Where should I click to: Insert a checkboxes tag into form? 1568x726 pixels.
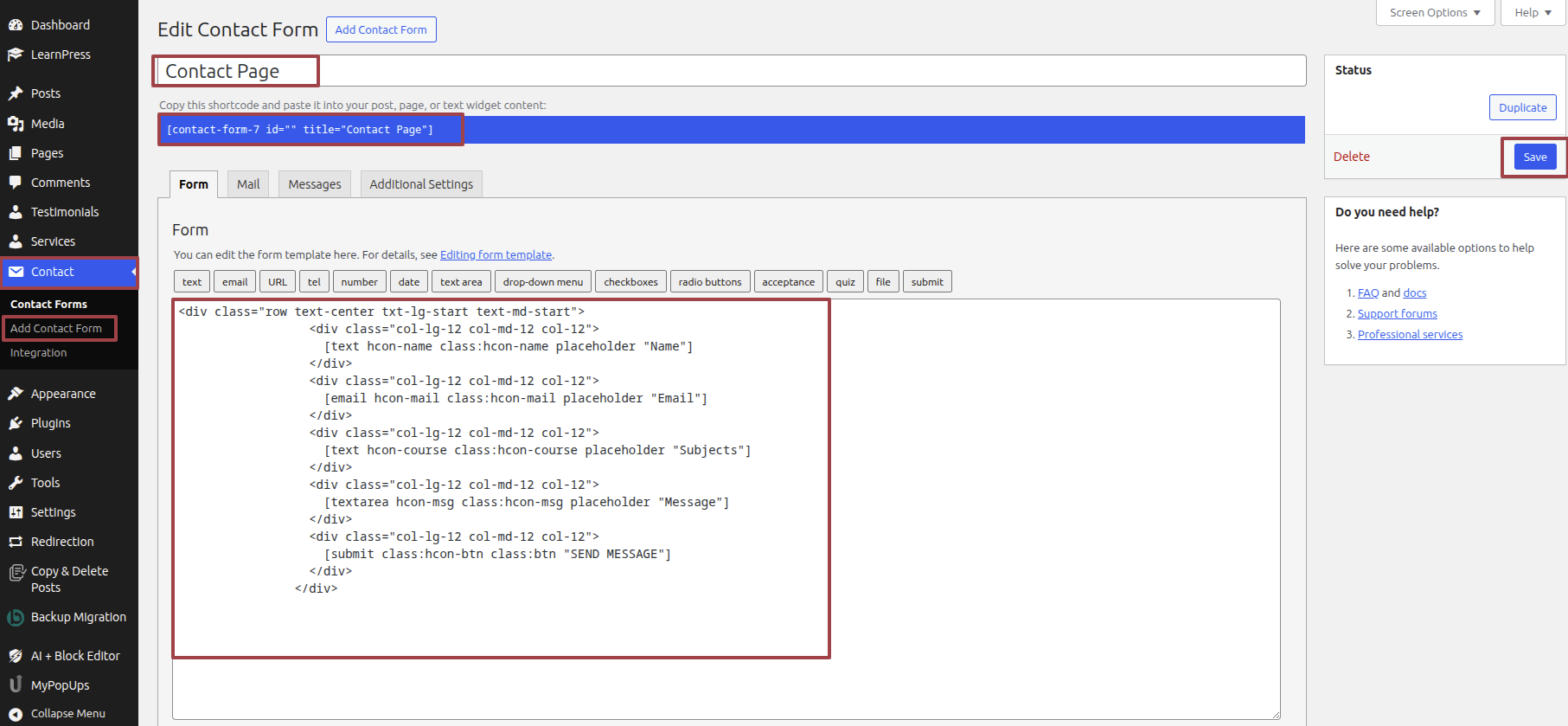pos(630,282)
